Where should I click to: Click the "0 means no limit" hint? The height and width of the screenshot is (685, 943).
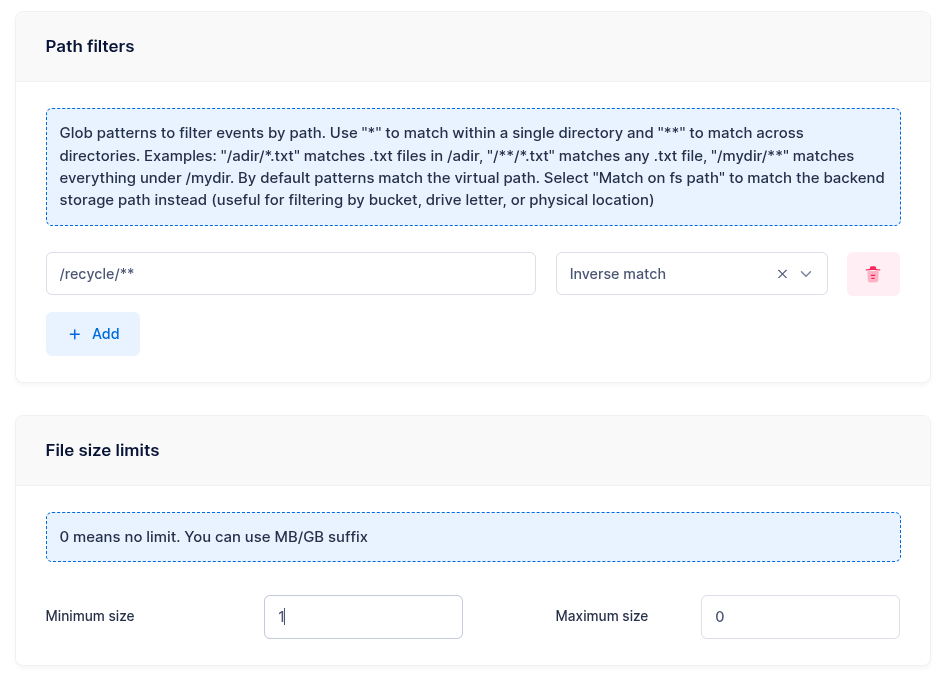(119, 537)
